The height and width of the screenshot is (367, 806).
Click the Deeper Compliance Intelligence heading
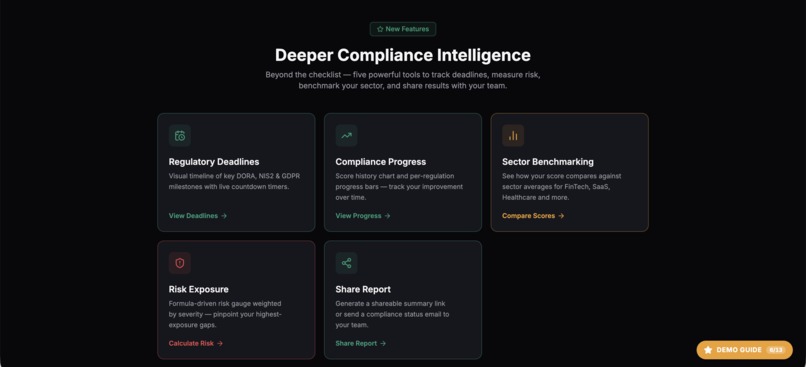coord(403,55)
